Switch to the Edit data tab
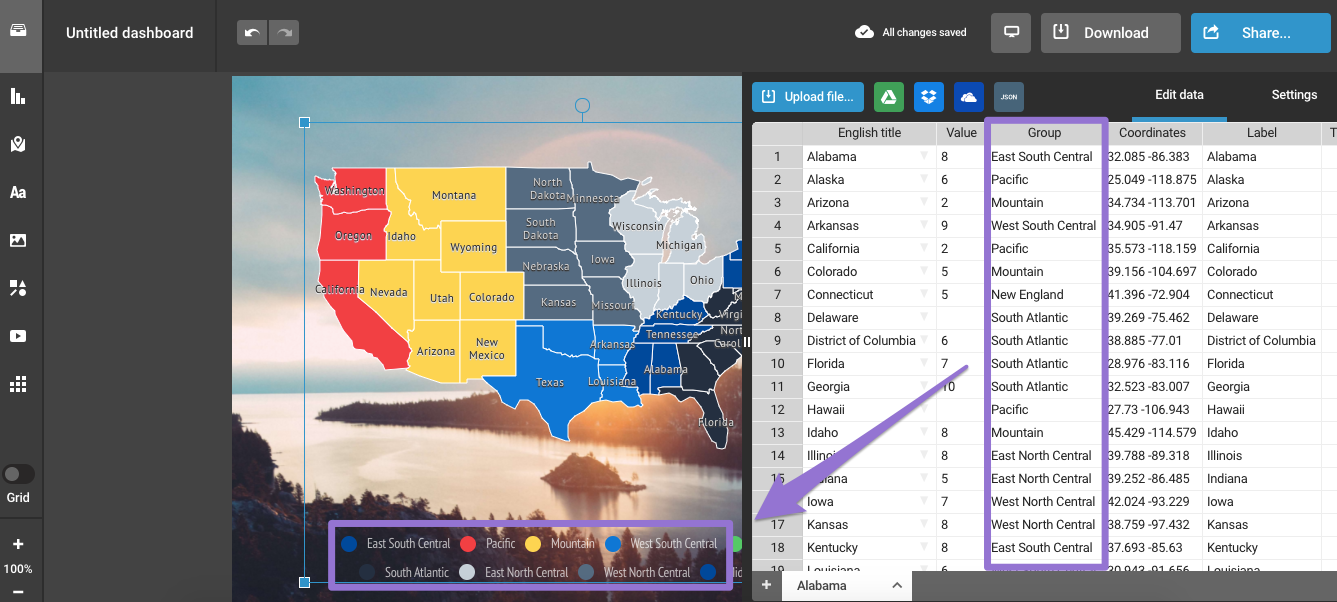 [1179, 95]
